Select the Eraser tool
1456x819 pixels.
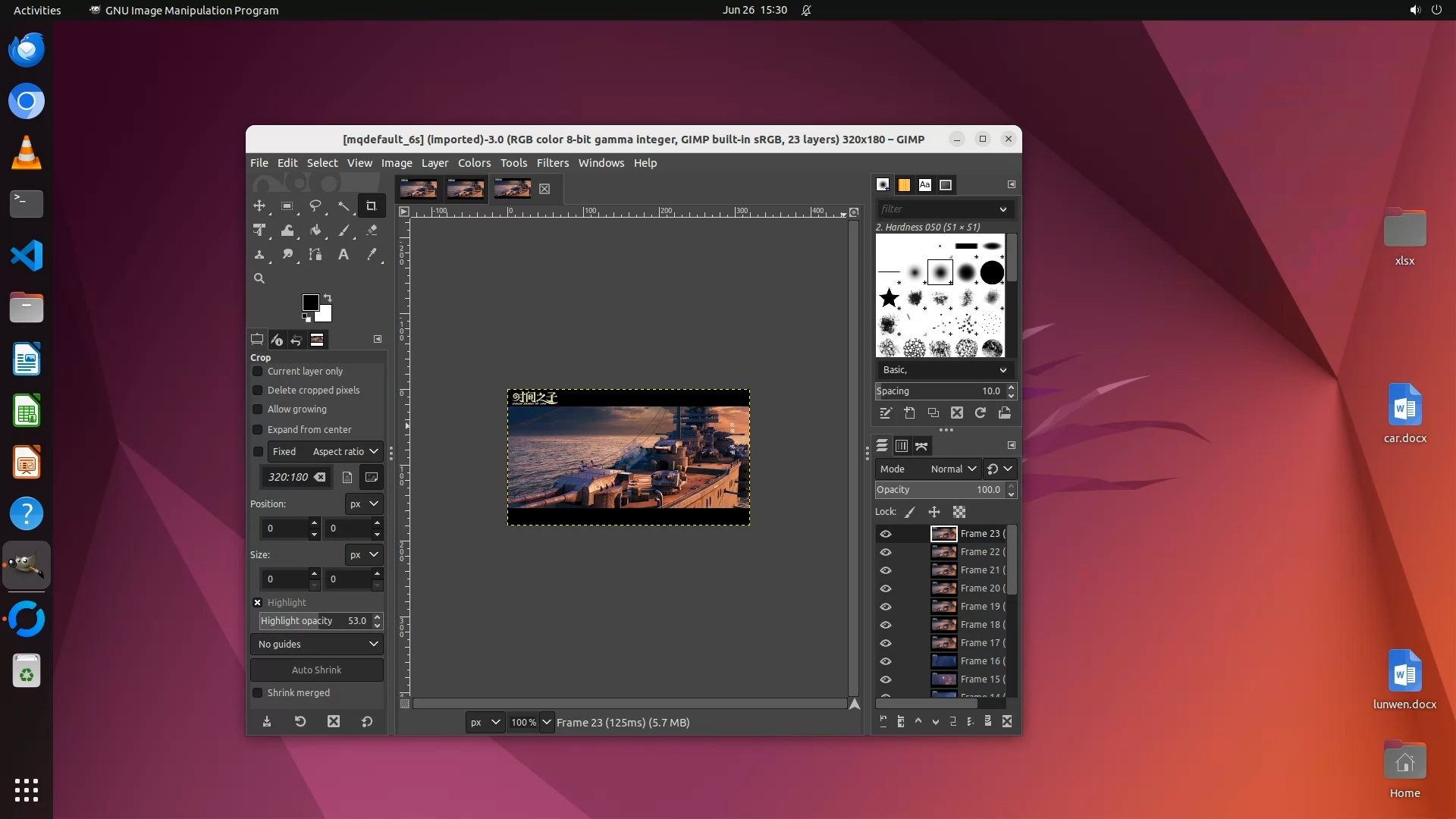click(372, 230)
